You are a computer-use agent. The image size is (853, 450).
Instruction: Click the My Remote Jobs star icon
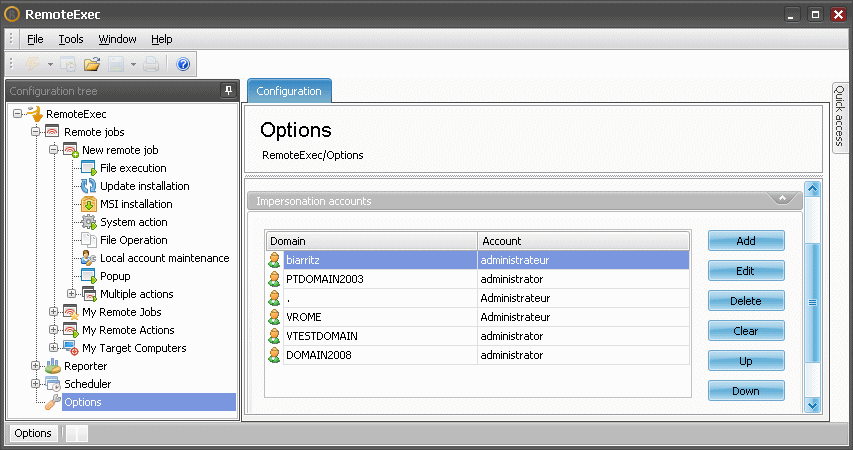(71, 312)
